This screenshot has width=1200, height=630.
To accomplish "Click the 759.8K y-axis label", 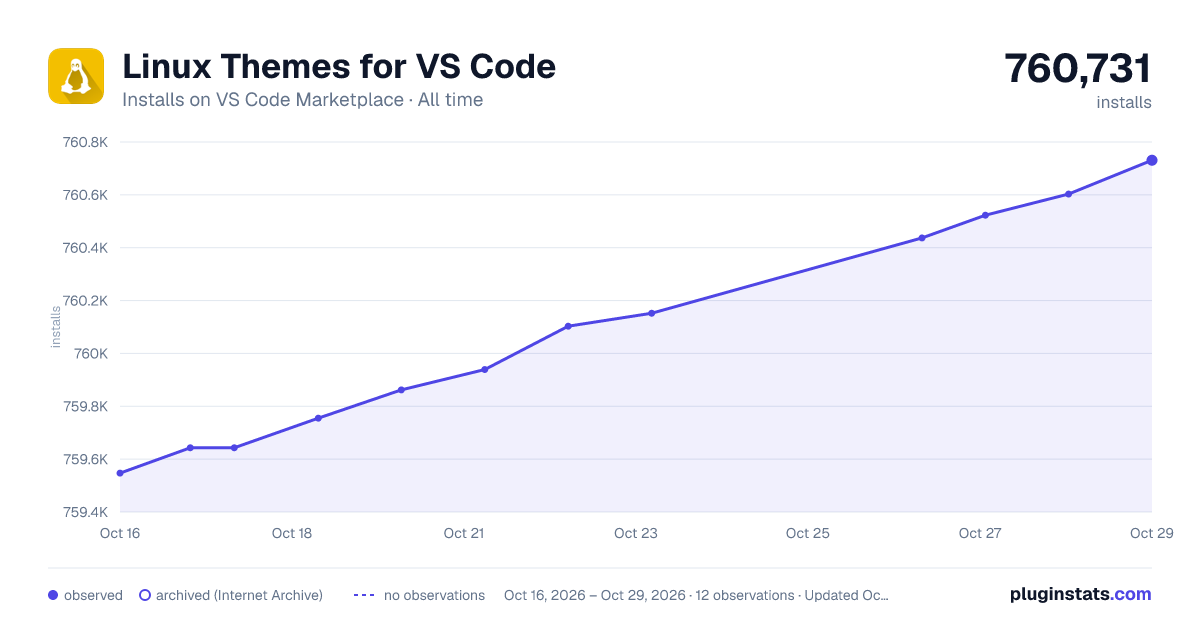I will click(x=85, y=407).
